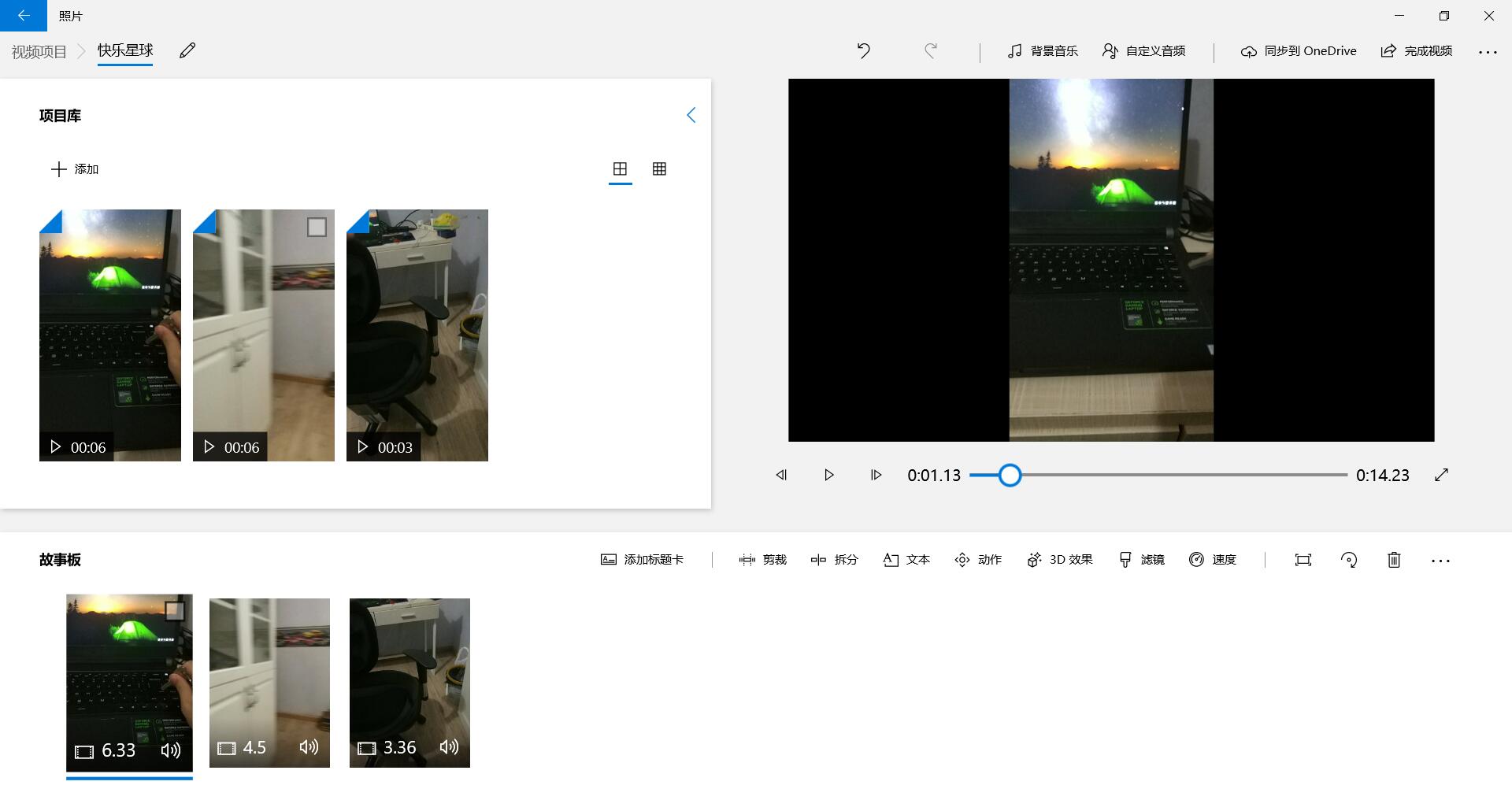The width and height of the screenshot is (1512, 811).
Task: Collapse the project library panel
Action: point(691,116)
